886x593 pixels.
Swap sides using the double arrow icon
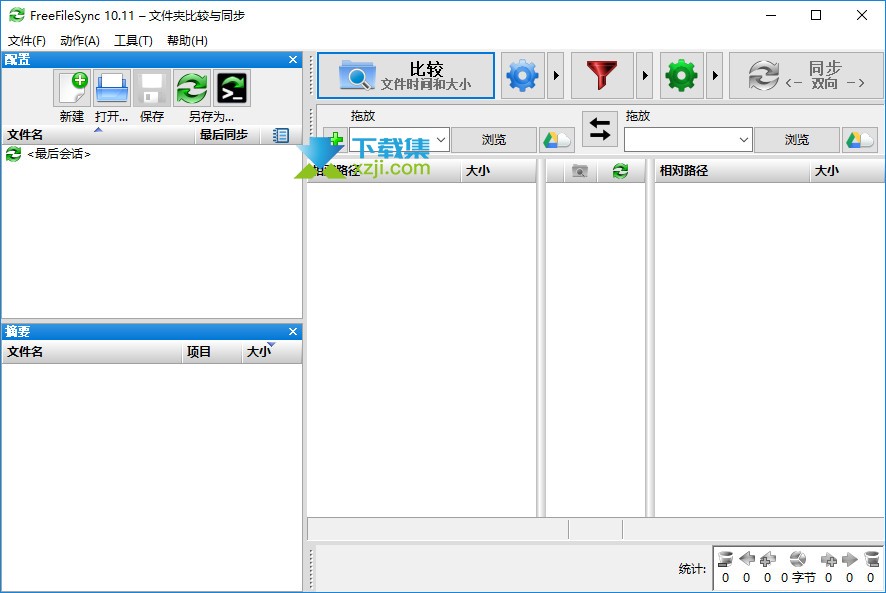tap(600, 129)
